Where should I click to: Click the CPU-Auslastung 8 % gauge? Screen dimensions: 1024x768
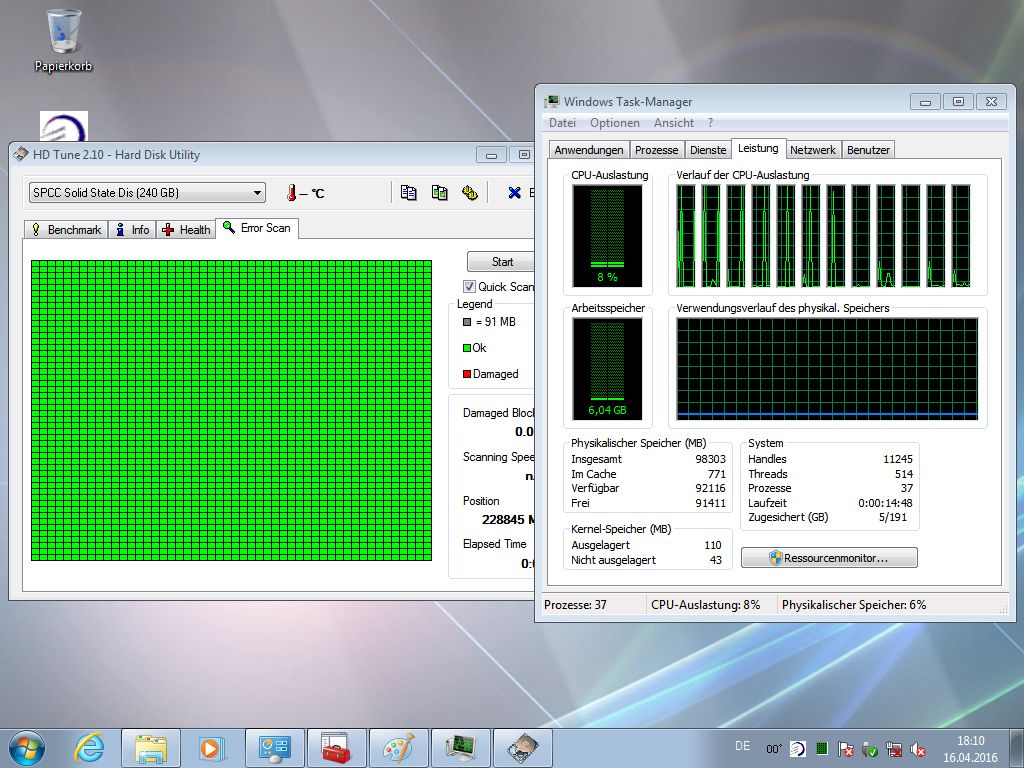pos(607,236)
